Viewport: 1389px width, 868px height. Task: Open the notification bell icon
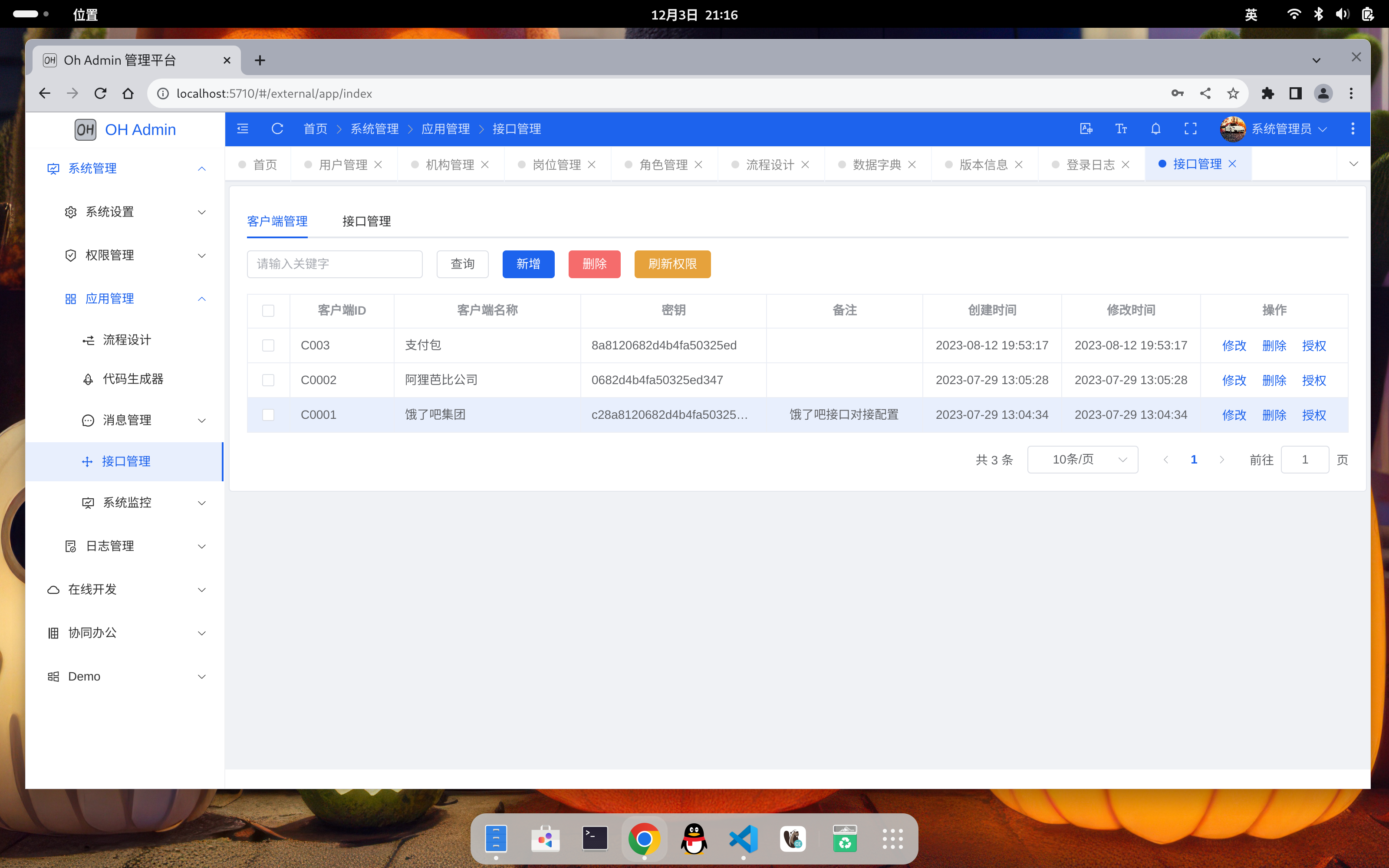tap(1156, 128)
